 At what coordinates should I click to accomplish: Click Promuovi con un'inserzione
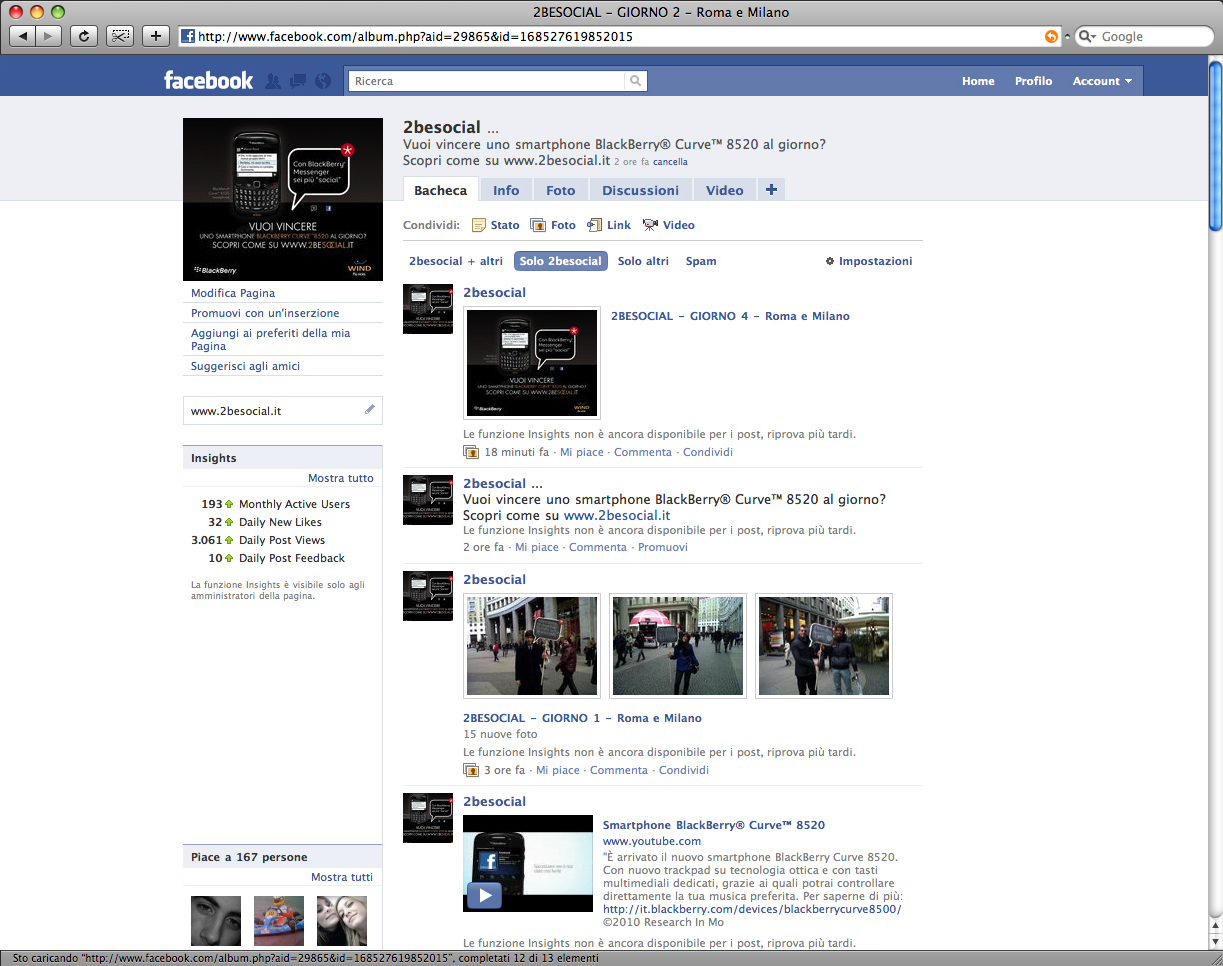(265, 313)
